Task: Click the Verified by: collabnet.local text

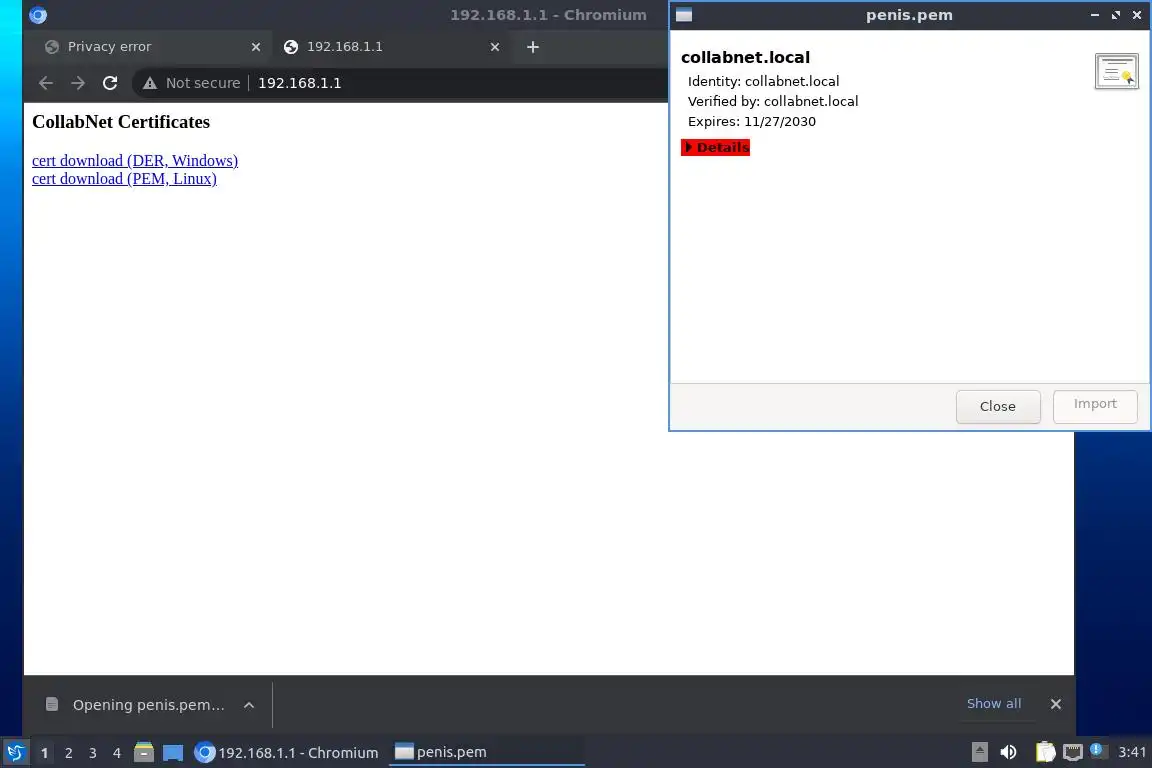Action: tap(773, 101)
